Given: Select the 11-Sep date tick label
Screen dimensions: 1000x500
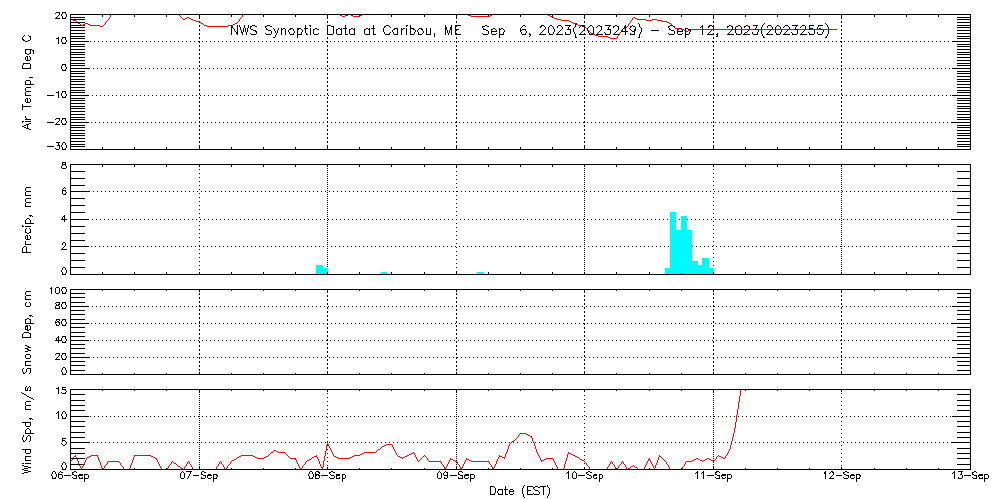Looking at the screenshot, I should (713, 478).
